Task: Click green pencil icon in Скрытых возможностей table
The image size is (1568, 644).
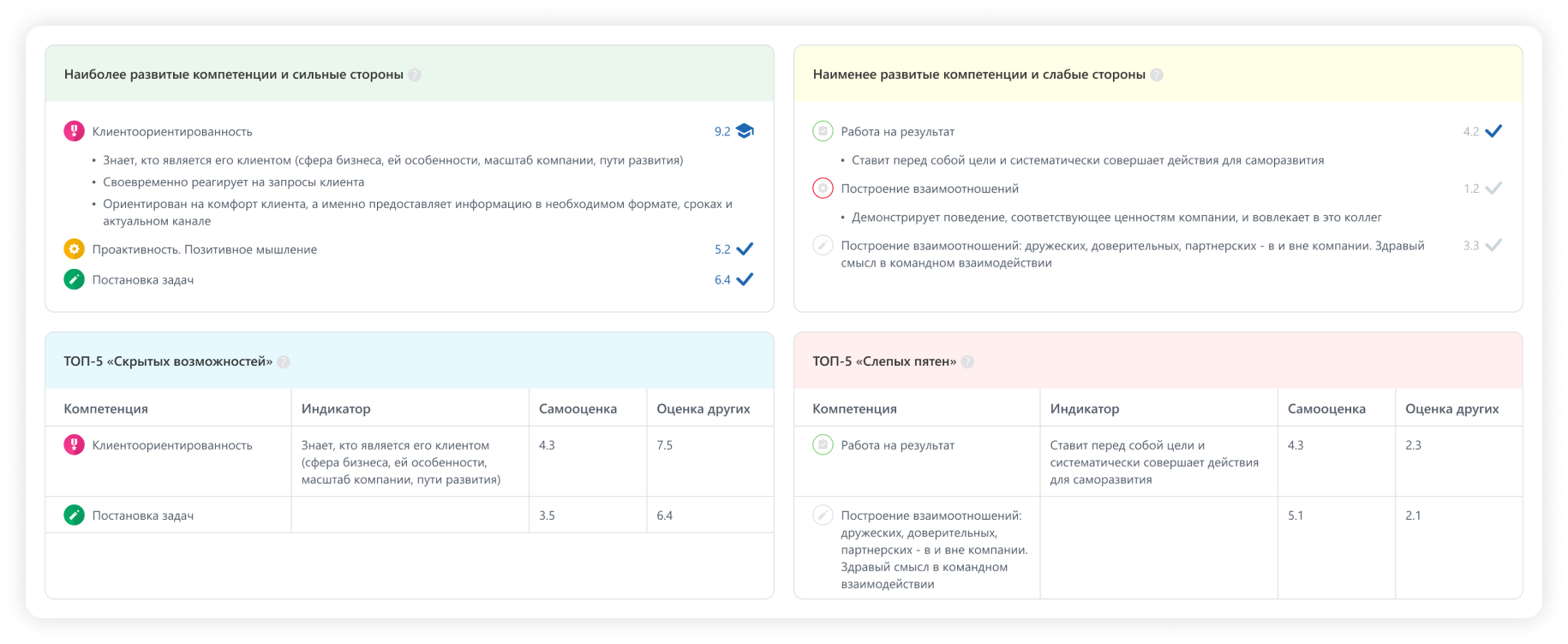Action: click(x=75, y=515)
